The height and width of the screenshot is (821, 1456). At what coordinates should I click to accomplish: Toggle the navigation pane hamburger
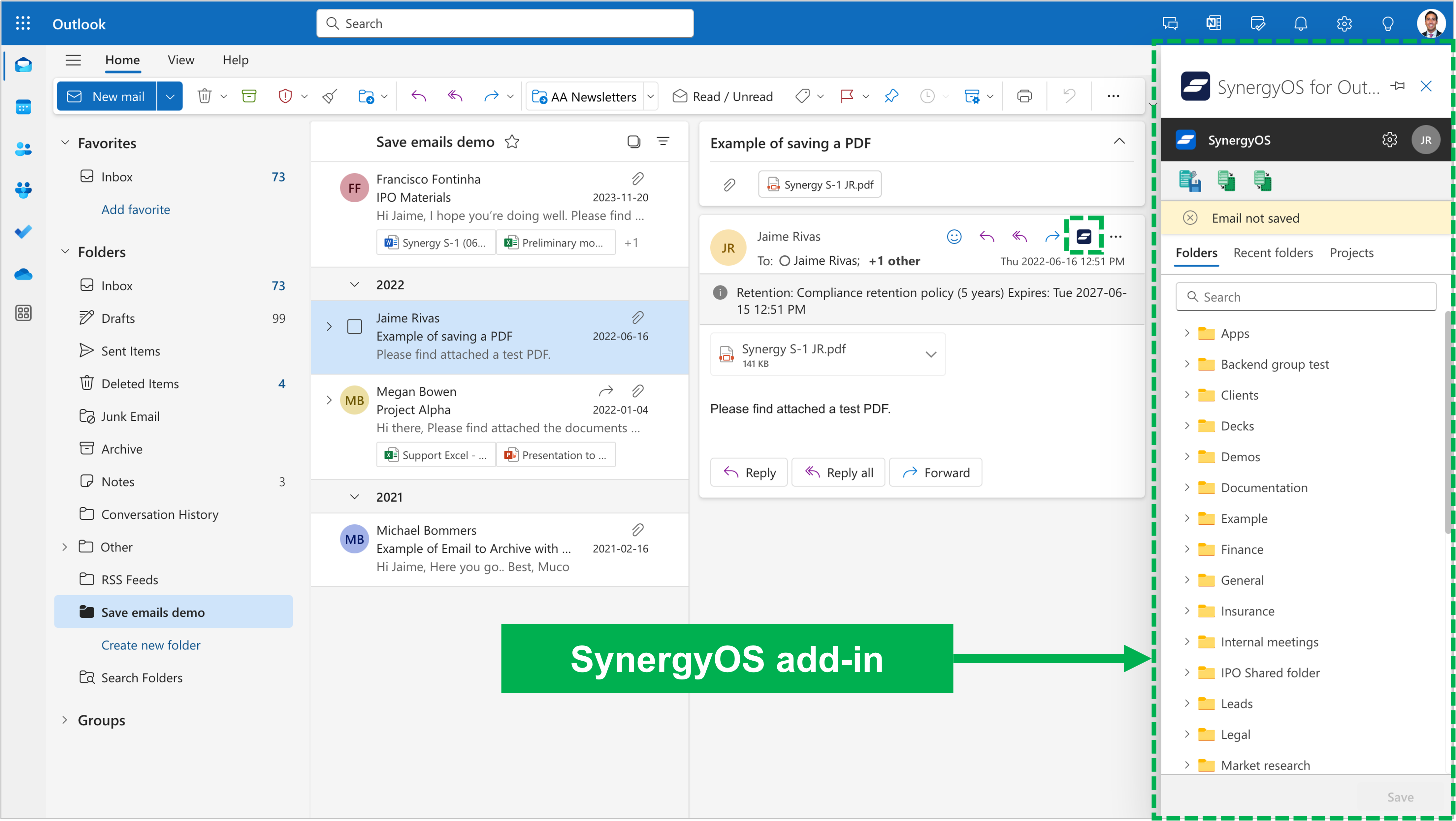(74, 60)
